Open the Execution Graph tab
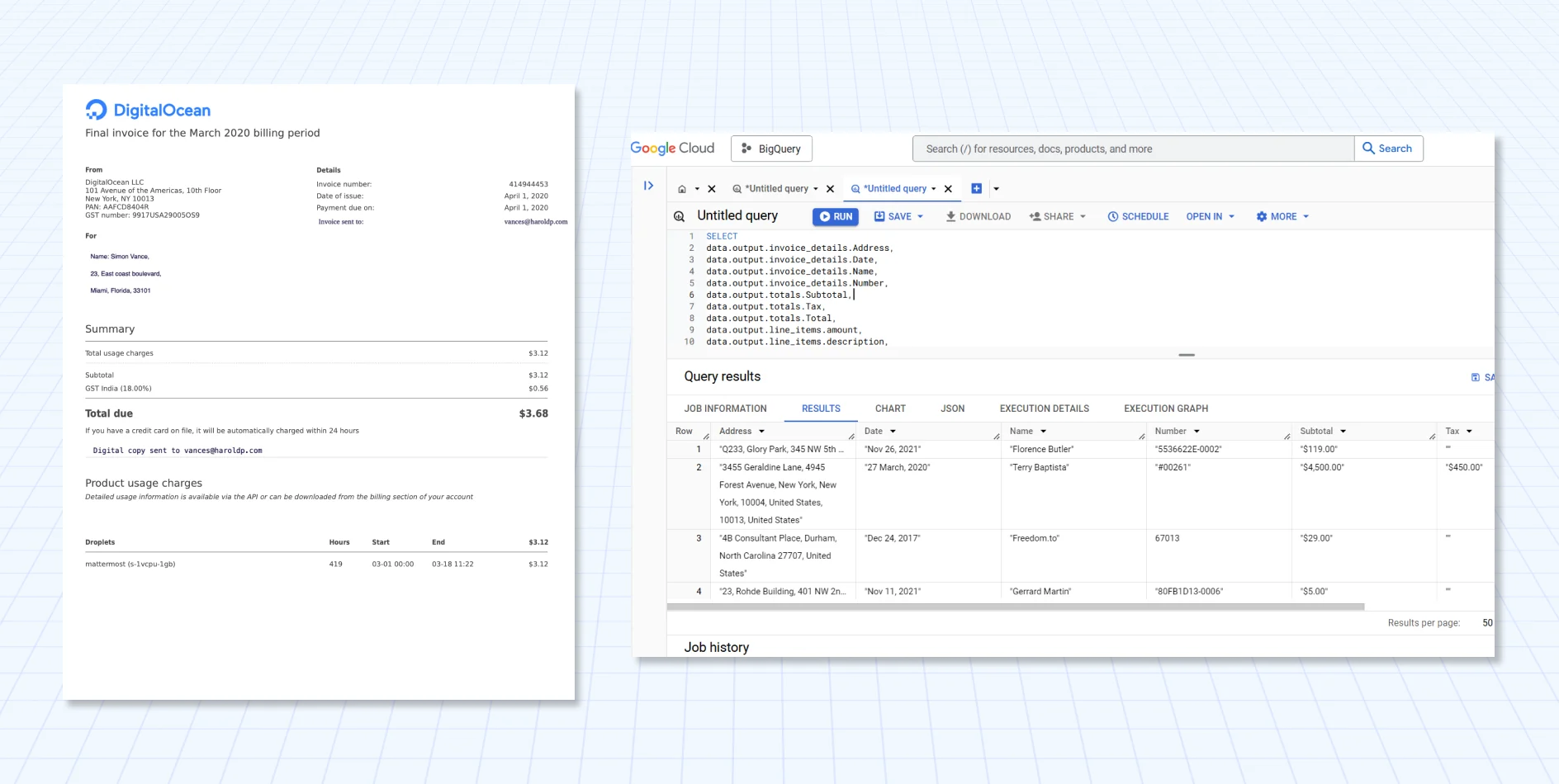 point(1165,409)
